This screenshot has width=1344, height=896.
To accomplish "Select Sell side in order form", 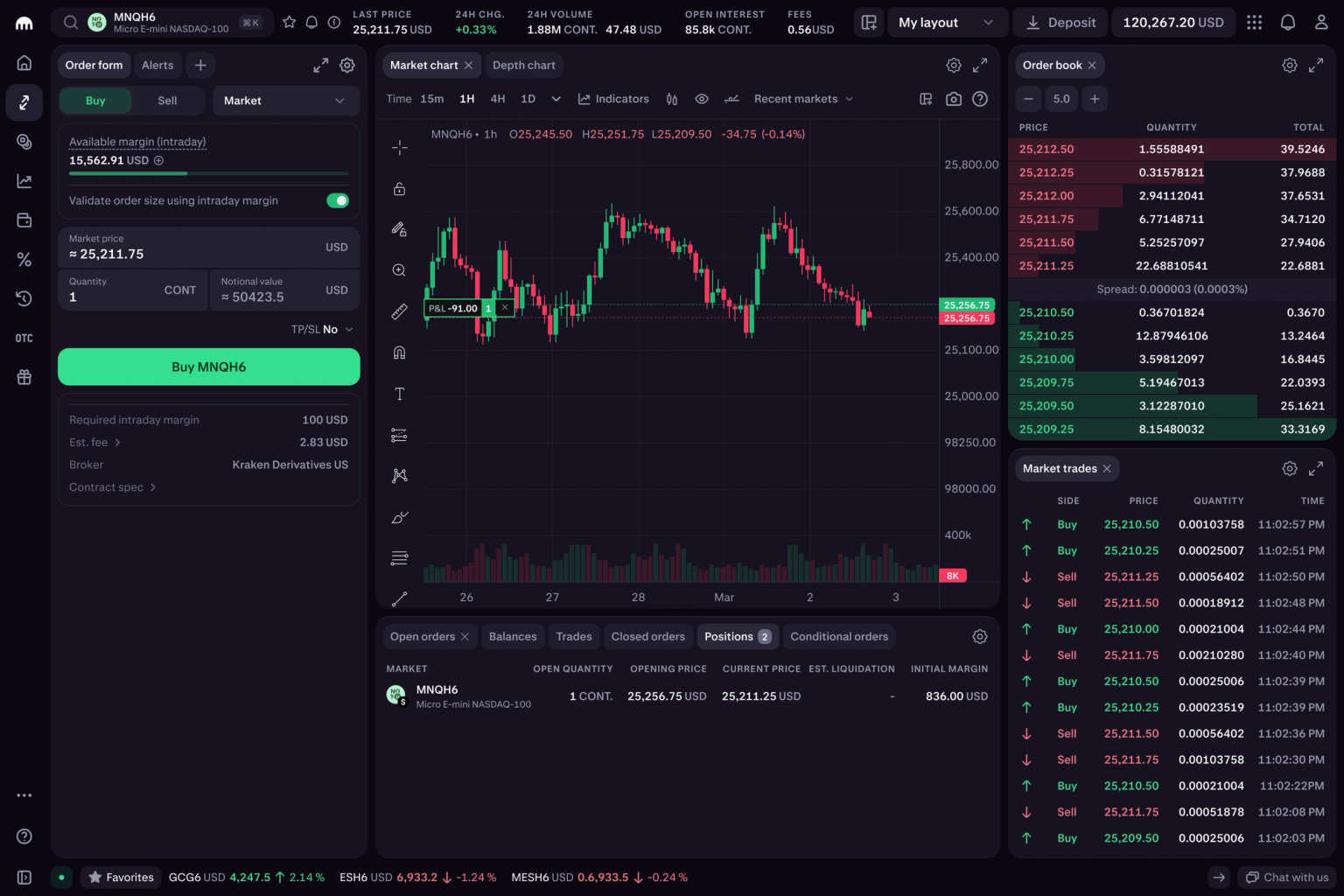I will [x=167, y=101].
